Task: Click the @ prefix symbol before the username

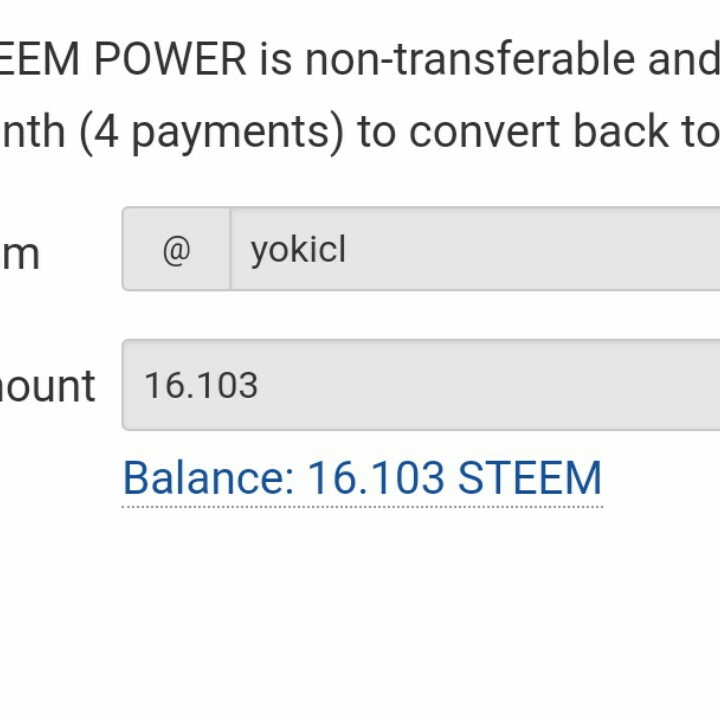Action: pyautogui.click(x=176, y=250)
